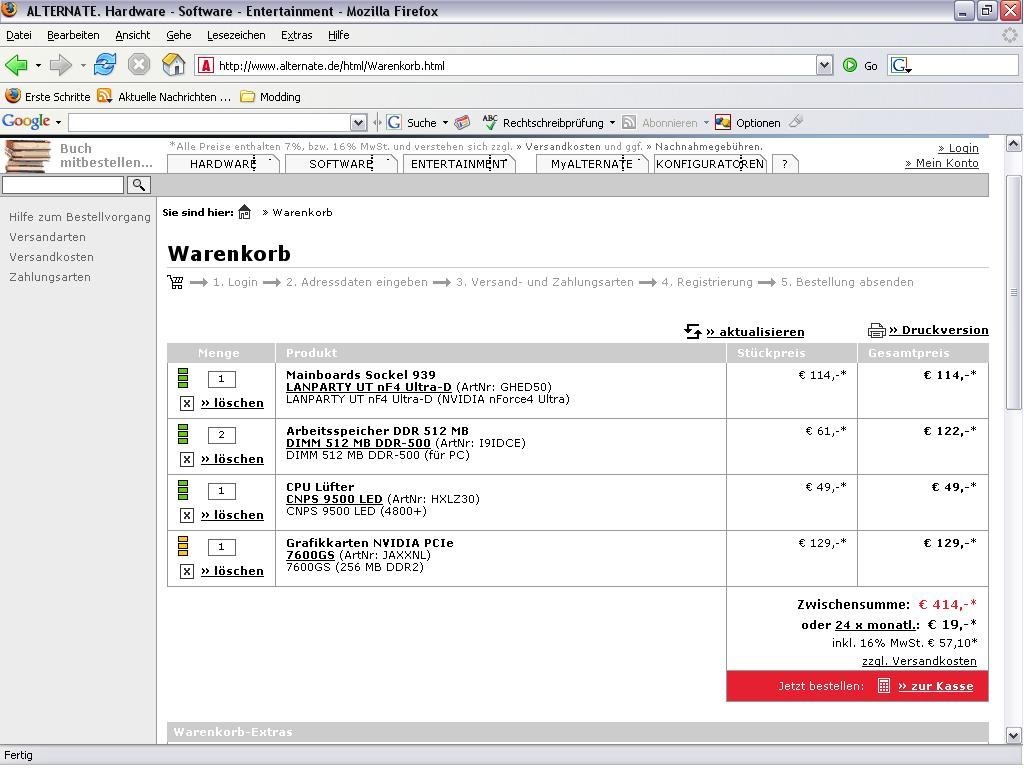Open the Aktuelle Nachrichten feed bookmark
The height and width of the screenshot is (768, 1024).
tap(164, 97)
